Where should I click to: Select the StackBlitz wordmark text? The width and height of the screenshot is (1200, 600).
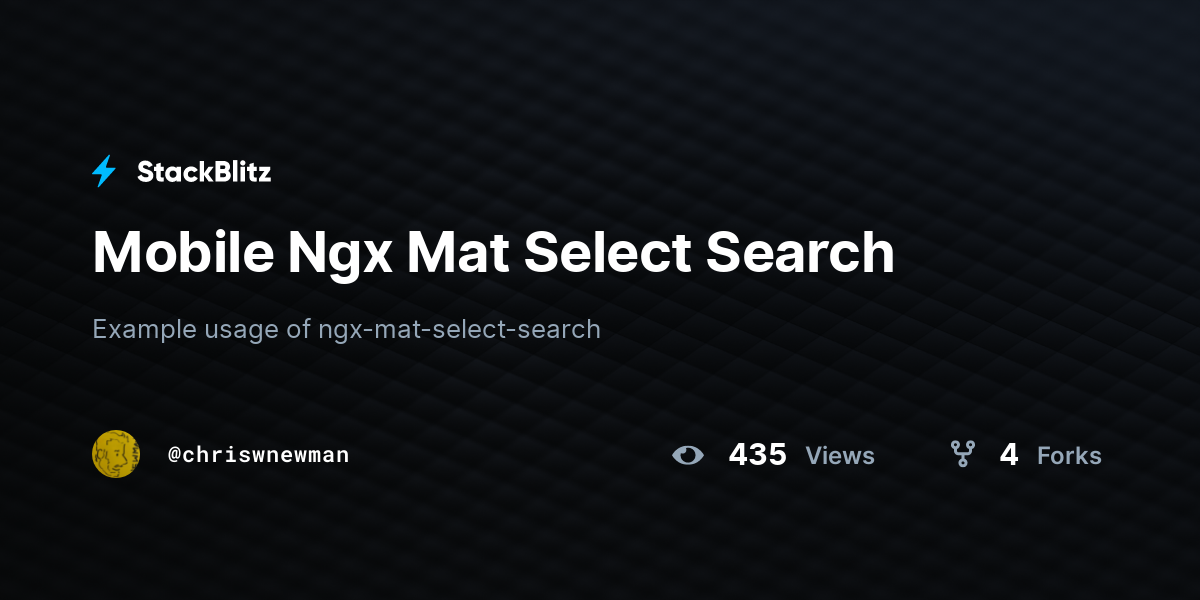[204, 172]
